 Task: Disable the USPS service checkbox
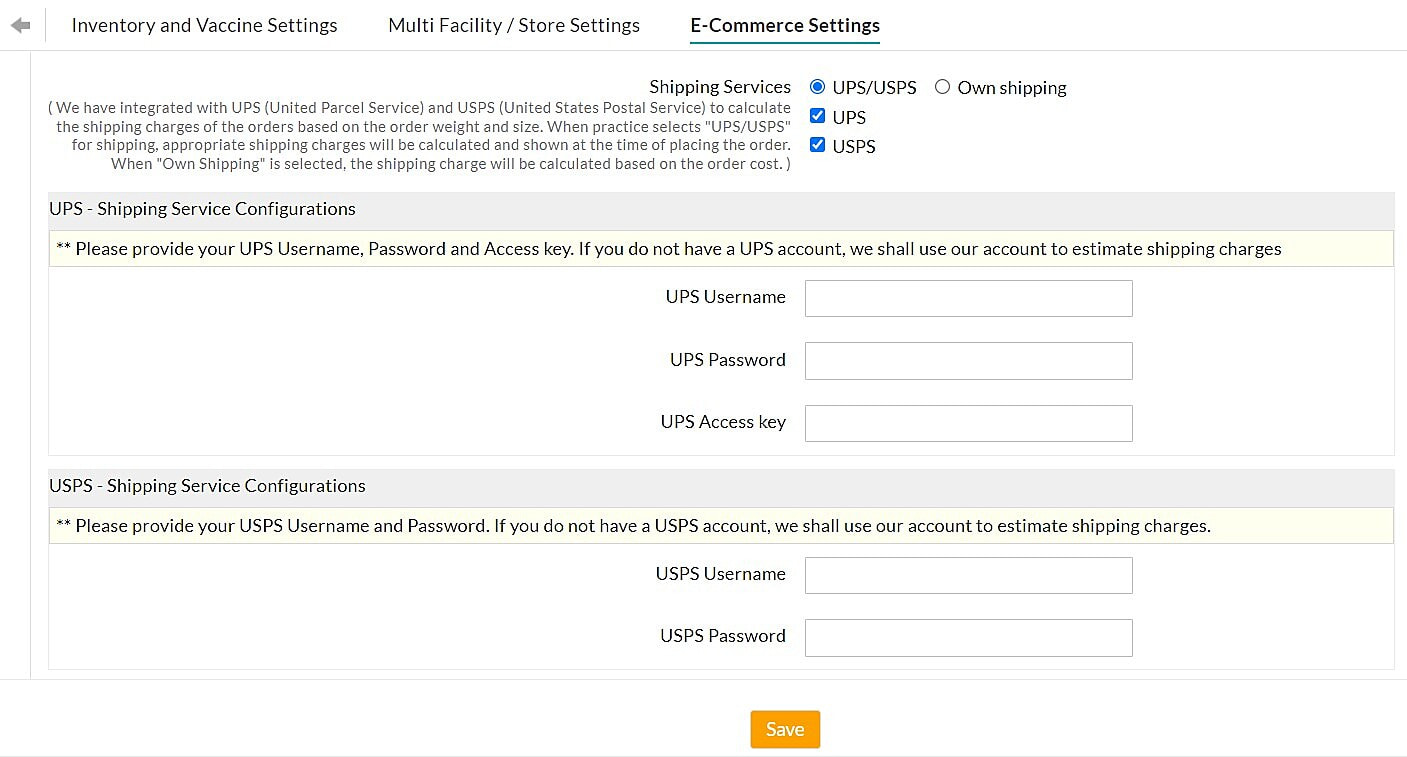click(x=817, y=144)
